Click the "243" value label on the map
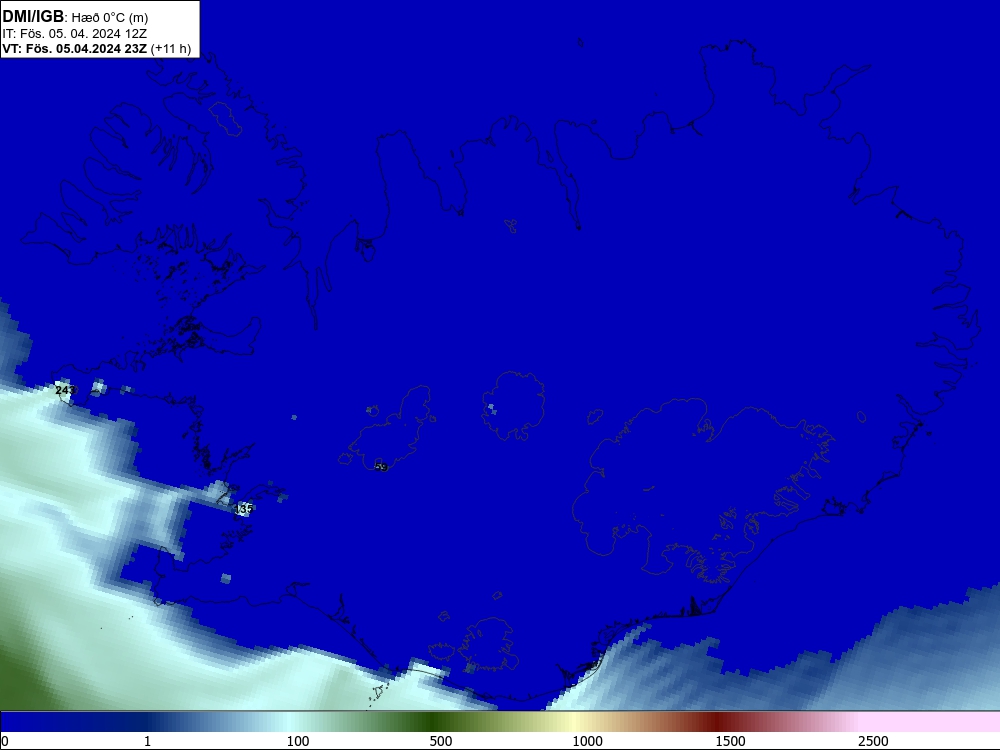1000x750 pixels. 65,390
